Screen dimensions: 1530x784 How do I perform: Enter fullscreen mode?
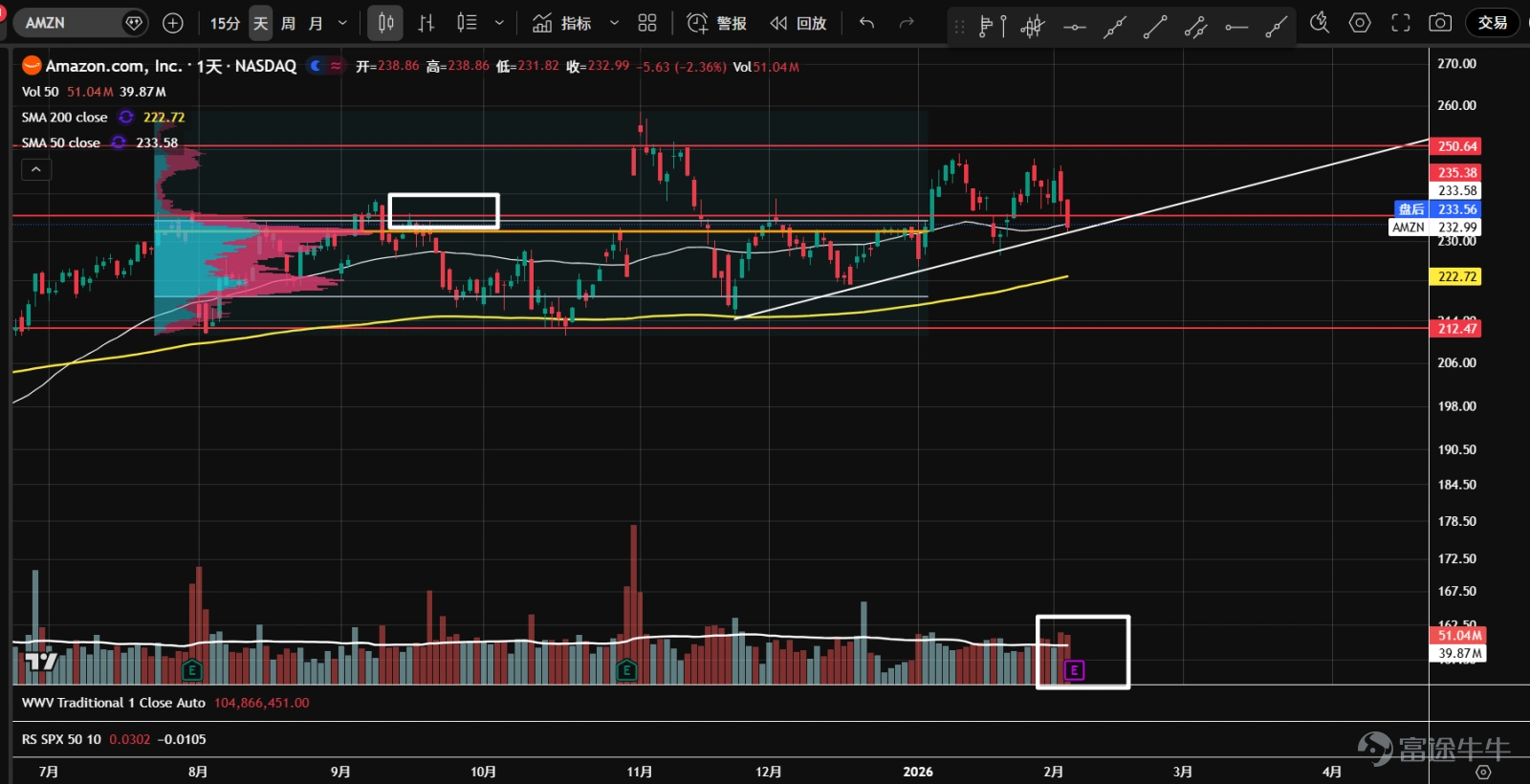click(1401, 23)
